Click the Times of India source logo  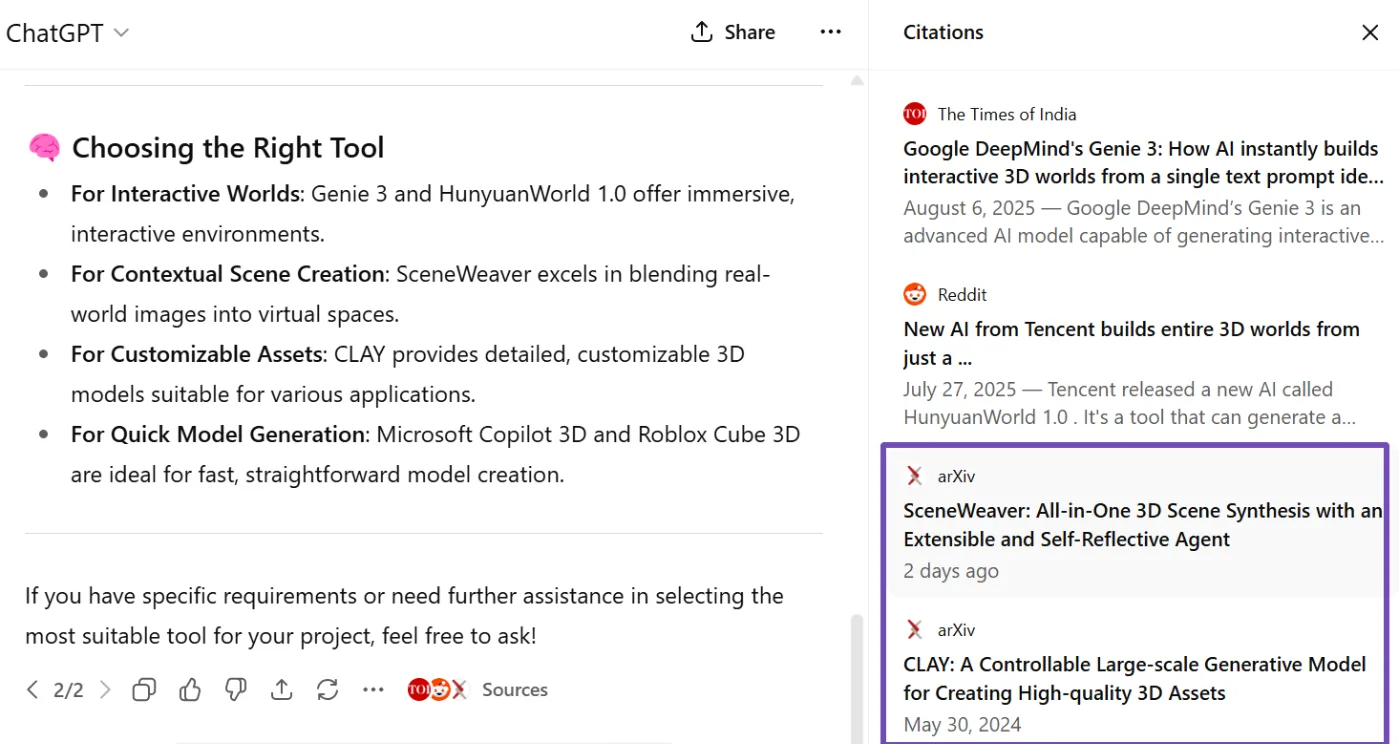coord(914,114)
